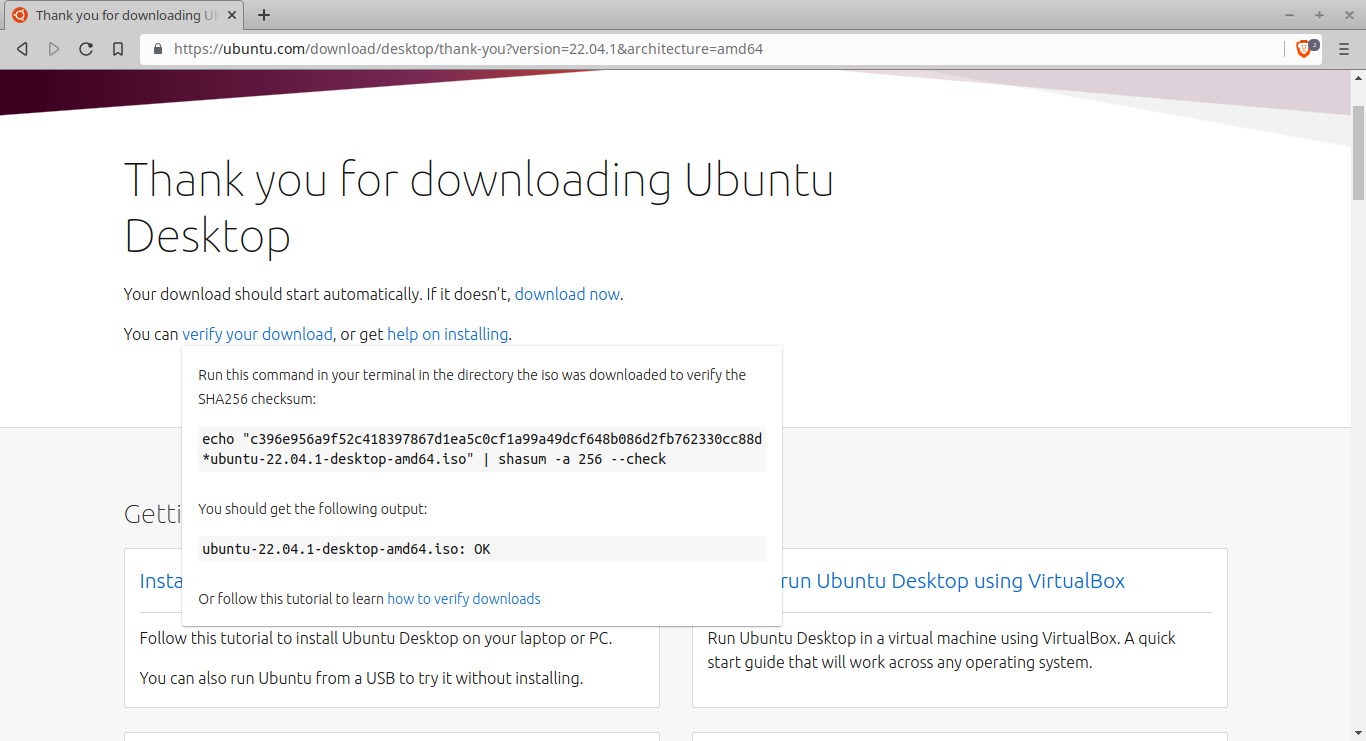Maximize the browser window
Viewport: 1366px width, 741px height.
1319,15
